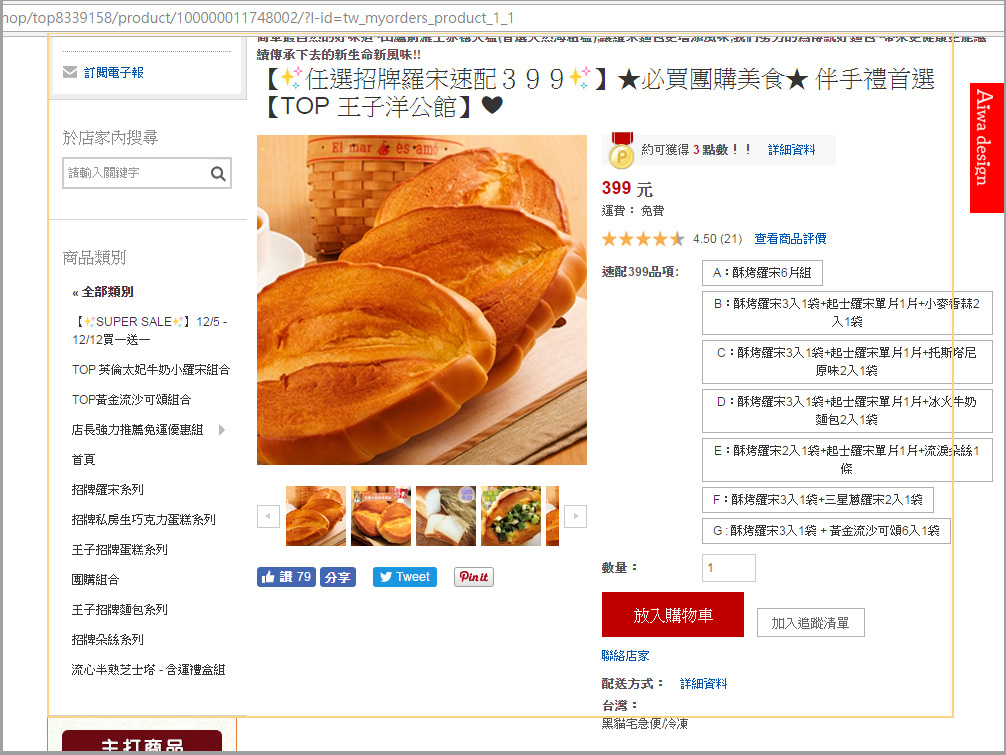The image size is (1006, 755).
Task: Click the browser address bar URL
Action: (x=257, y=18)
